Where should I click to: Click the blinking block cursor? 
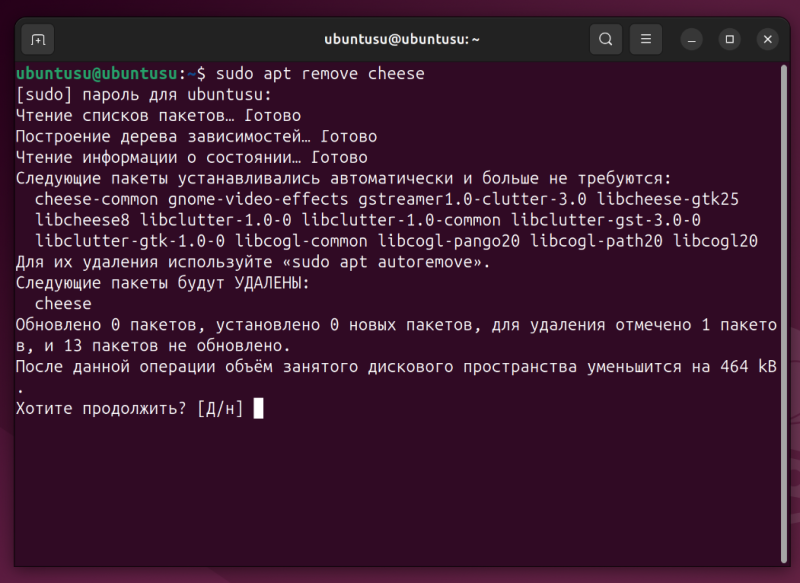coord(258,408)
